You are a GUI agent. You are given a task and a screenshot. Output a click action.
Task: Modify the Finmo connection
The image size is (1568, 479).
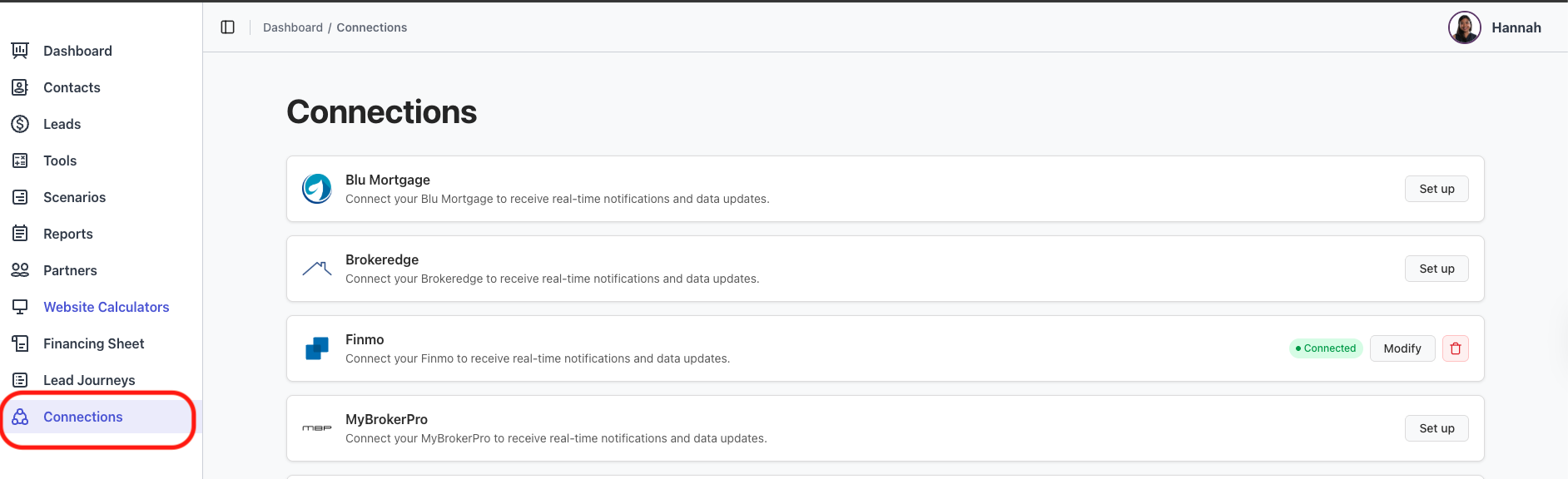coord(1402,348)
